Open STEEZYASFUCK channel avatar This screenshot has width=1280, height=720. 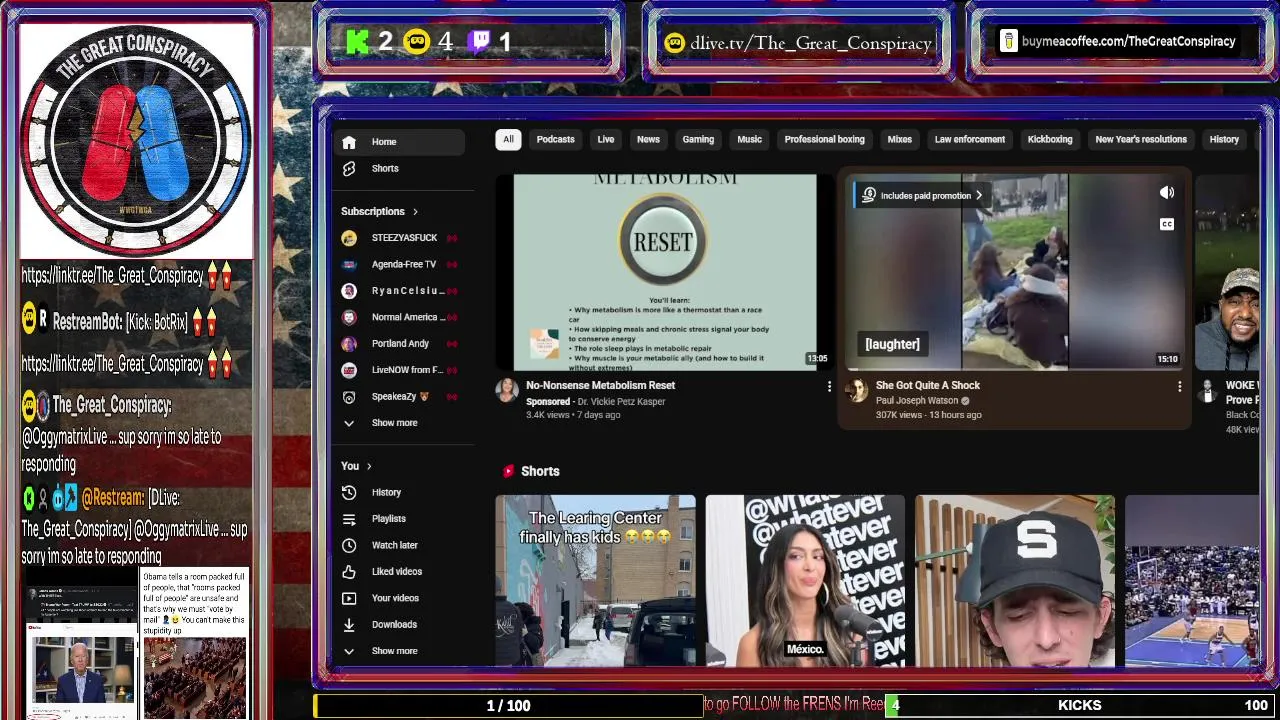pos(349,238)
